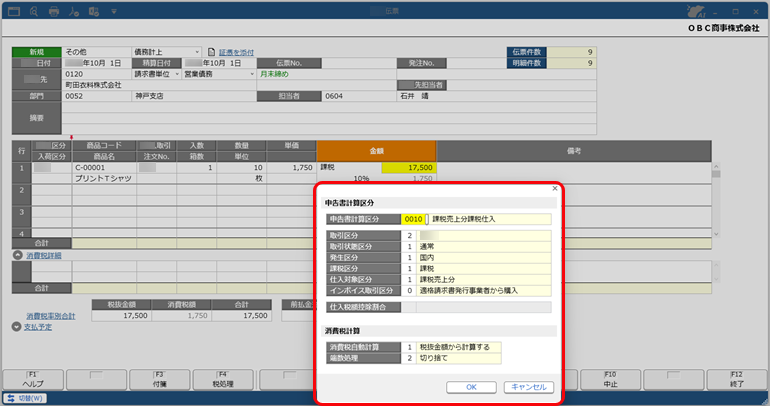Image resolution: width=770 pixels, height=406 pixels.
Task: Click the F4 税処理 function key
Action: tap(223, 379)
